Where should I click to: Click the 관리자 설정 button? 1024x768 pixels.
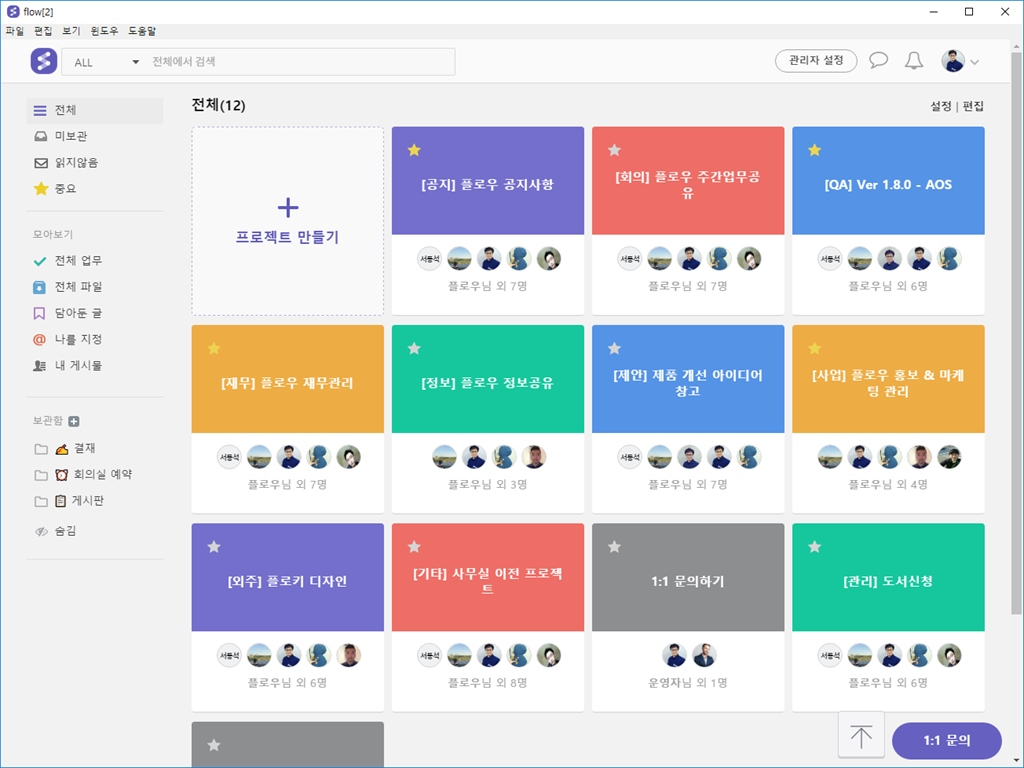[816, 61]
